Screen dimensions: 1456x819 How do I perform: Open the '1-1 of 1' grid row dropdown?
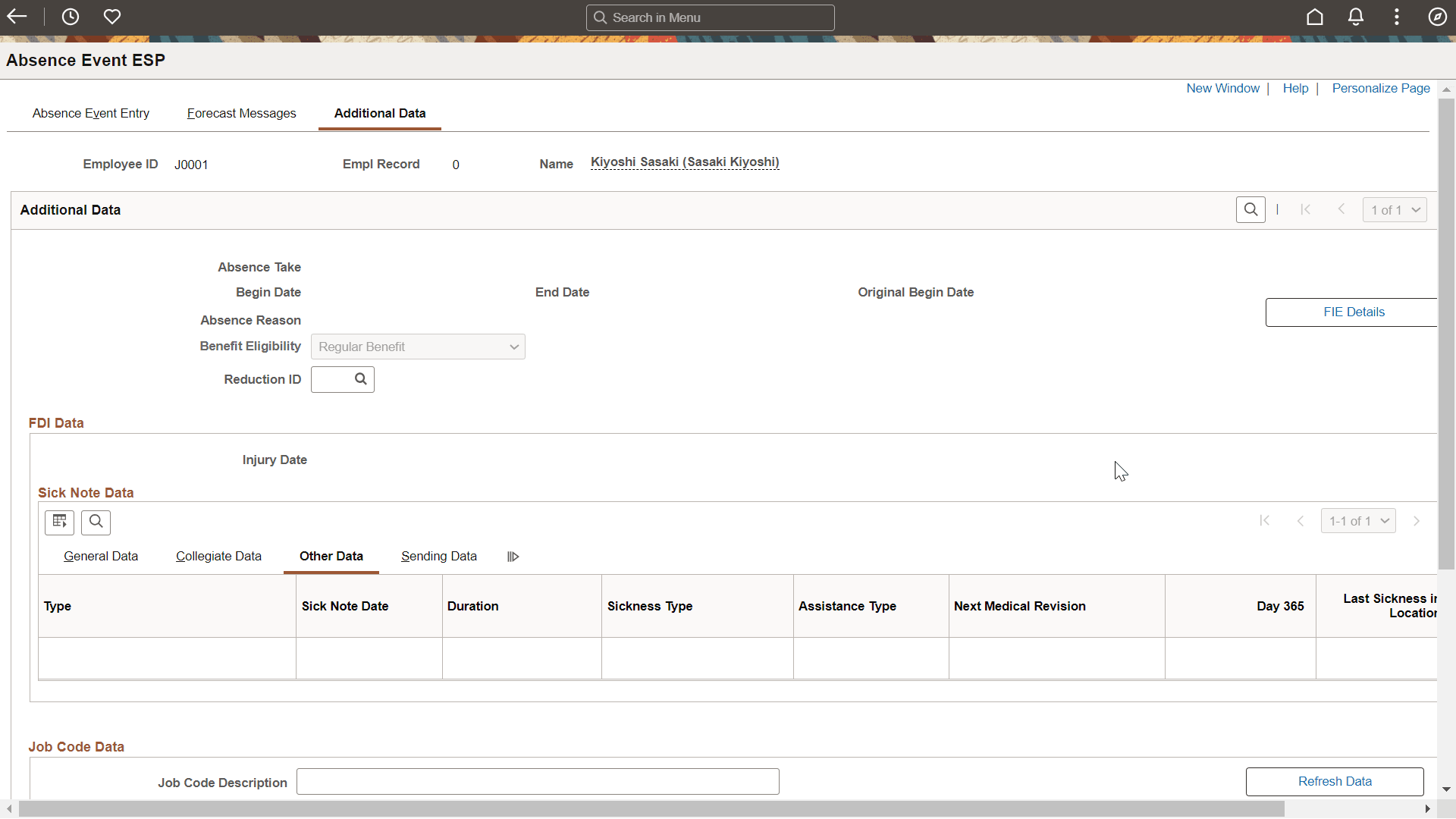[1358, 520]
